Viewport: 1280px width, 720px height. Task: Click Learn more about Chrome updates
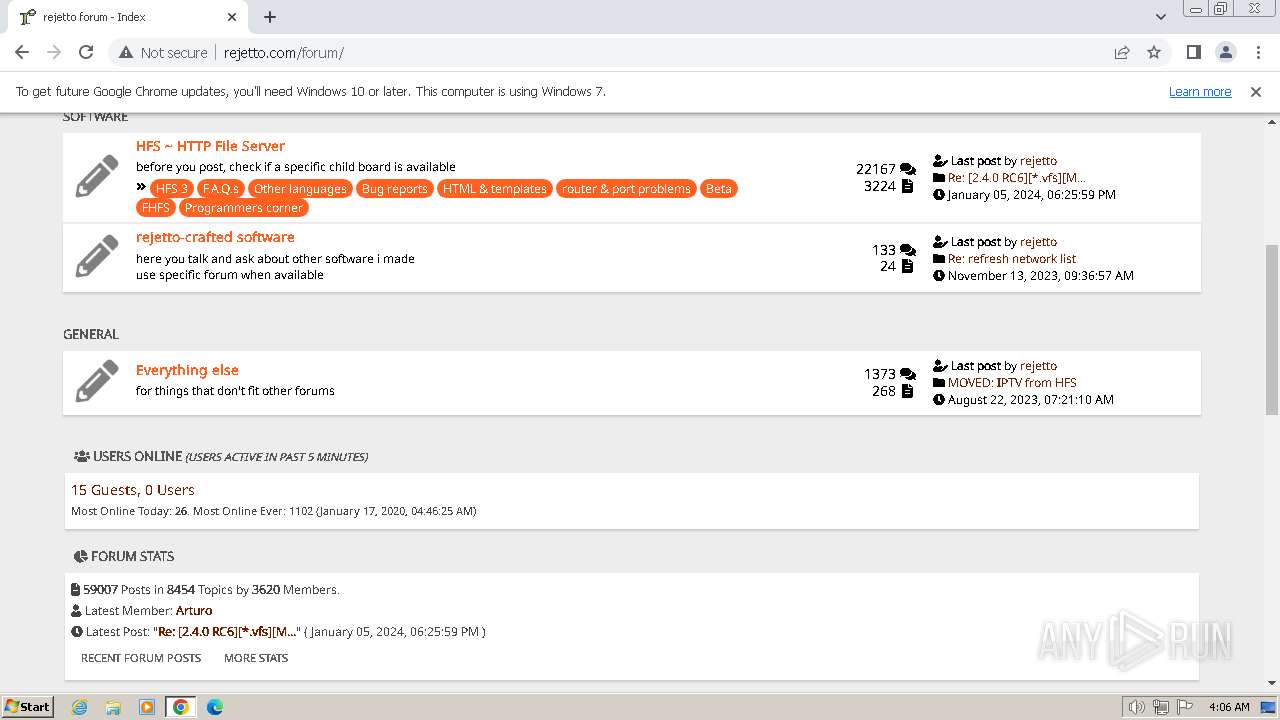click(1200, 91)
